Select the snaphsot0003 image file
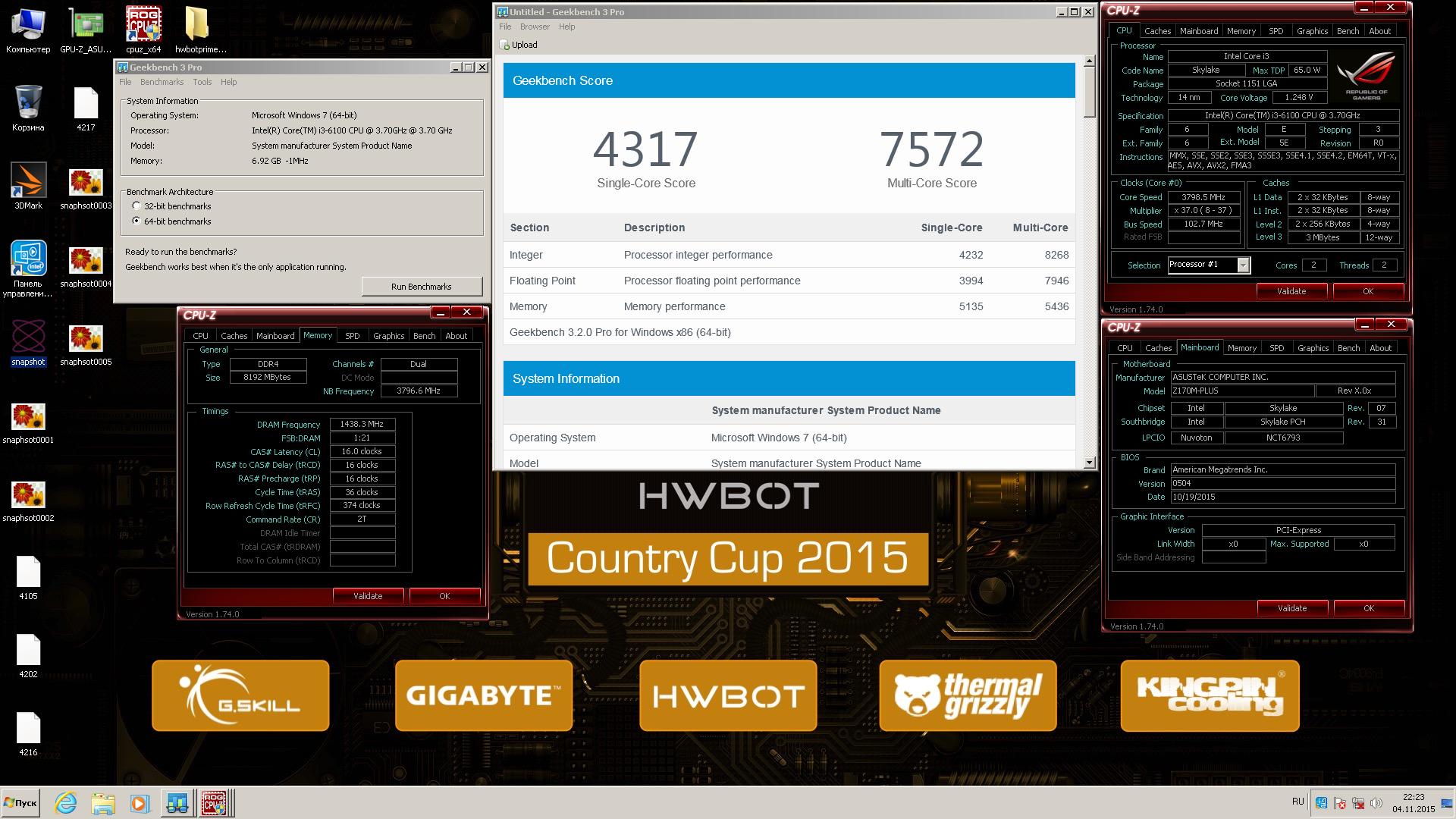The width and height of the screenshot is (1456, 819). (x=86, y=188)
